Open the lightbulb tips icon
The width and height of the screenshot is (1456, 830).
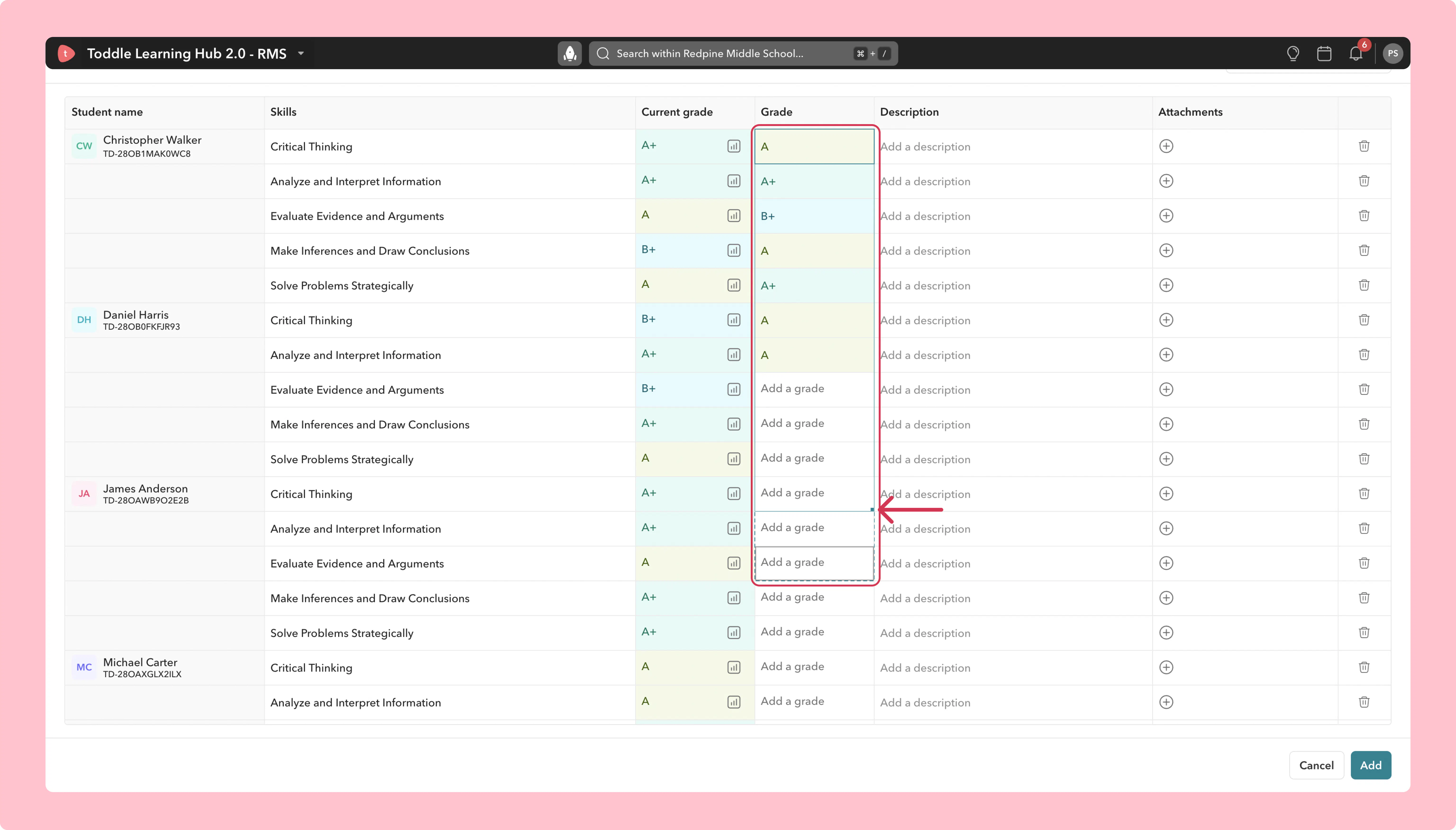[x=1293, y=54]
